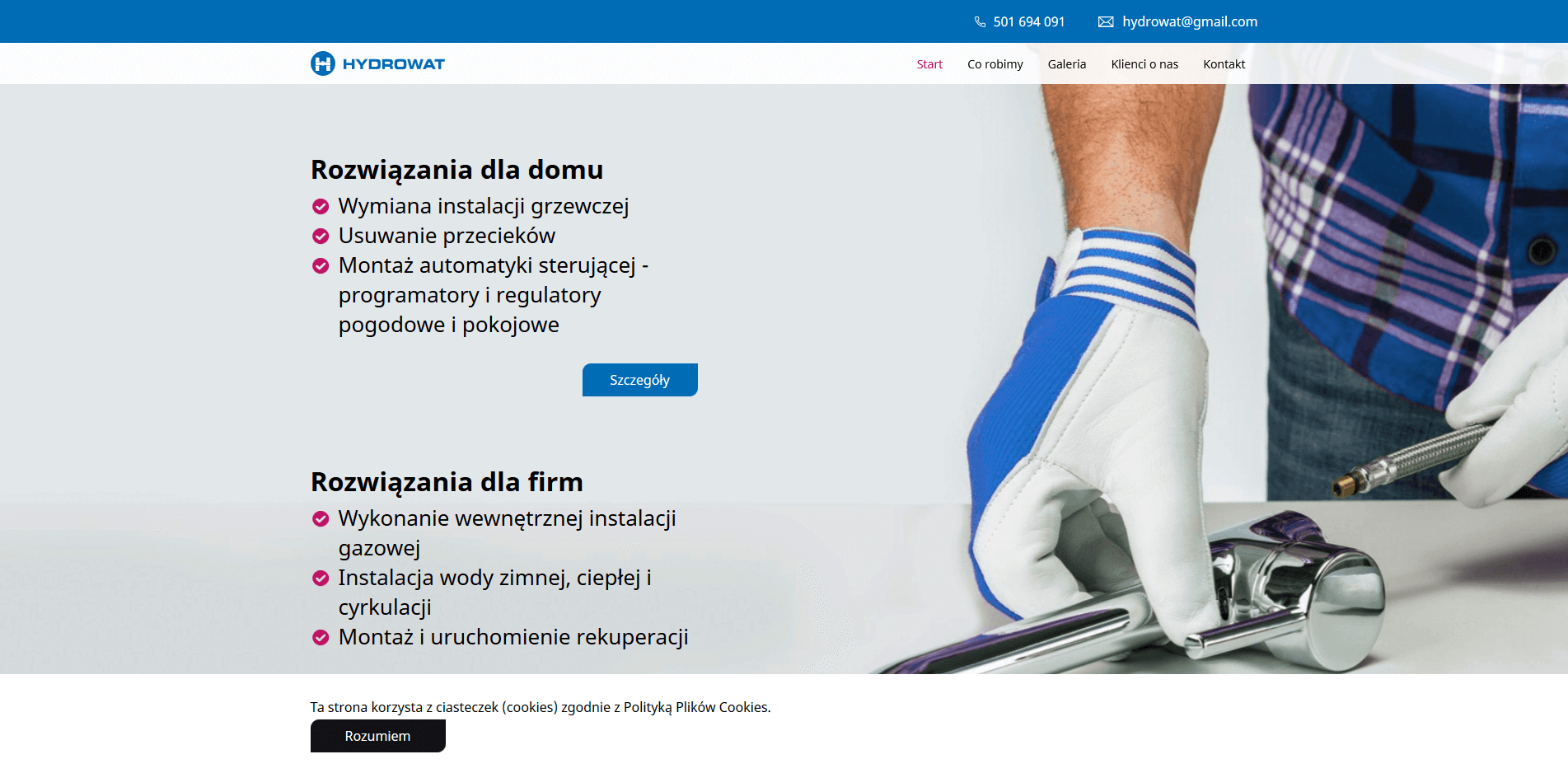
Task: Open the Start menu item
Action: pyautogui.click(x=929, y=64)
